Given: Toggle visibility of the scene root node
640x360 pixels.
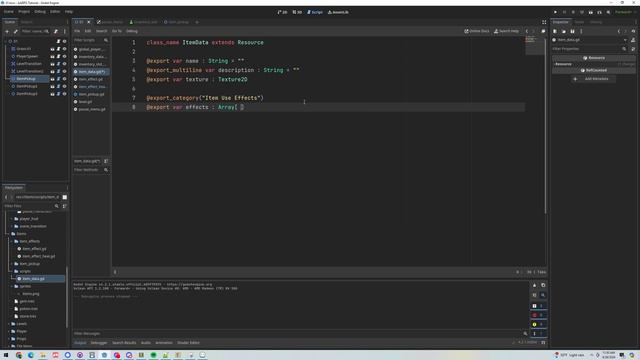Looking at the screenshot, I should 64,41.
